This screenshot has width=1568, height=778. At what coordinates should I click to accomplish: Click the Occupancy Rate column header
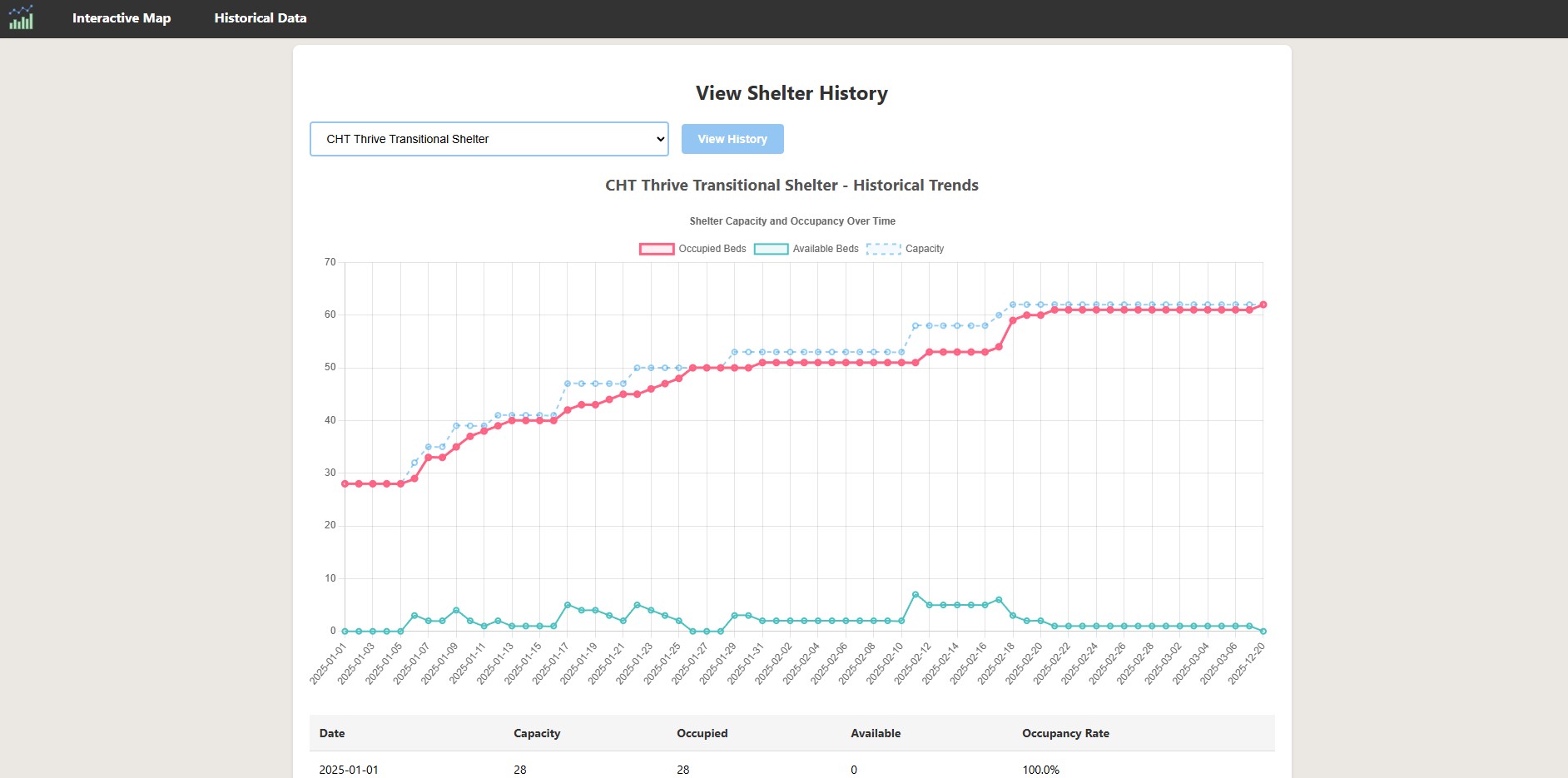1065,733
